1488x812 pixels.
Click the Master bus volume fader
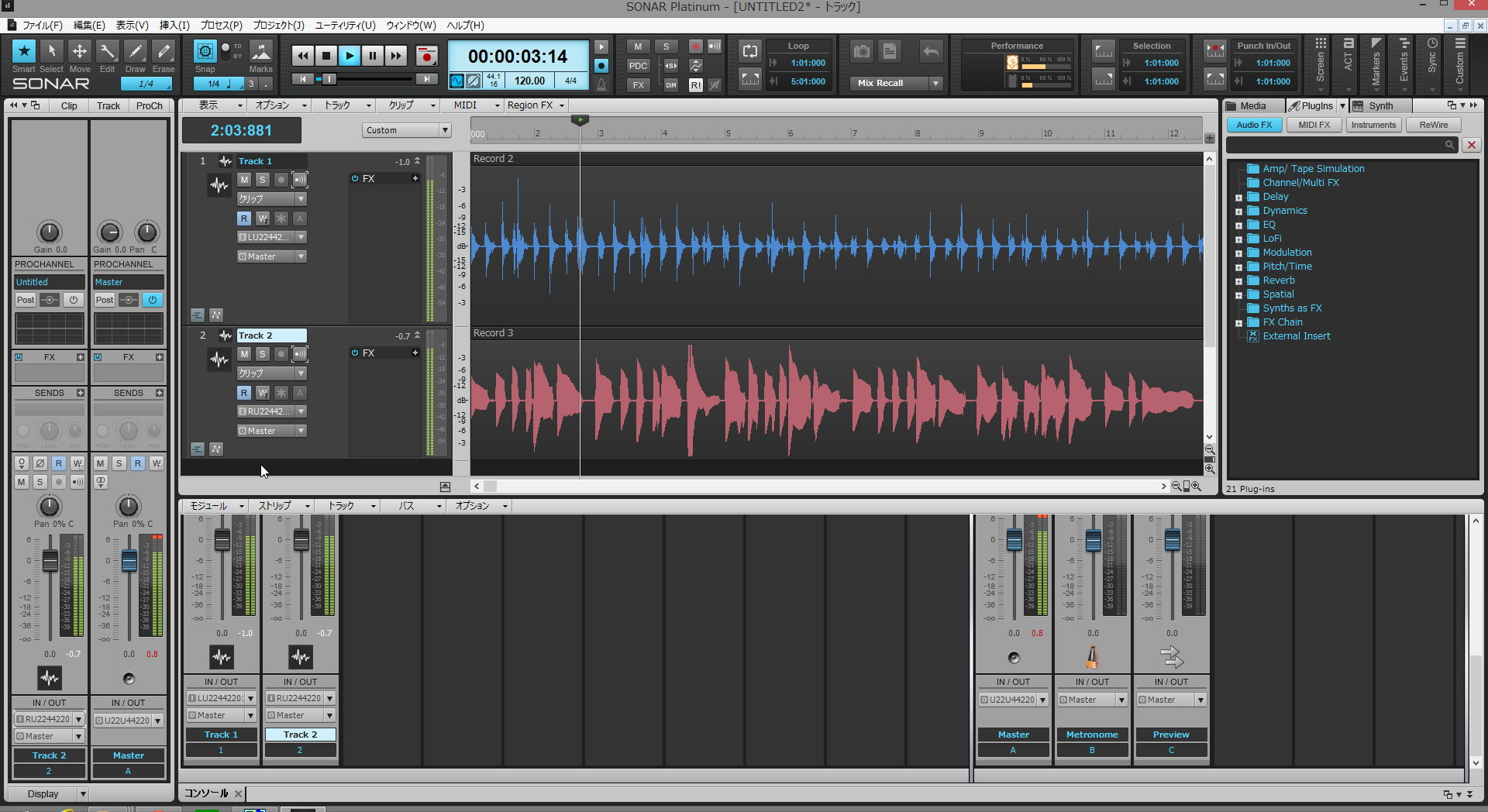[1014, 539]
